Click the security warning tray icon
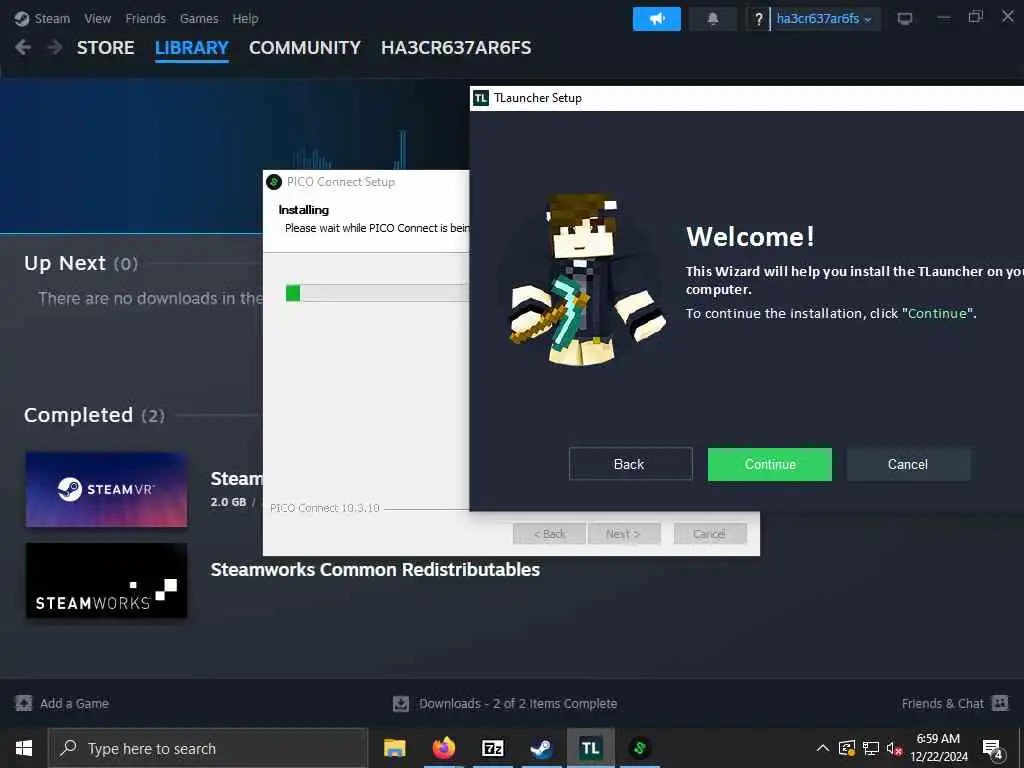This screenshot has width=1024, height=768. point(846,748)
